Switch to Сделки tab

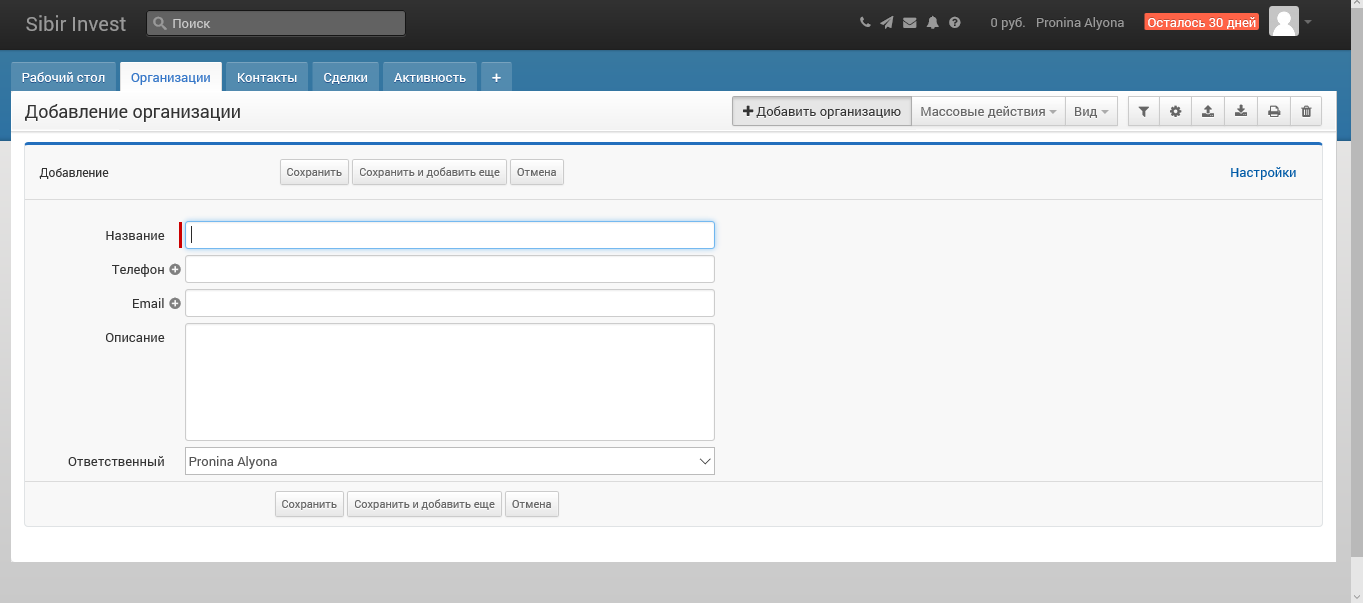tap(346, 77)
